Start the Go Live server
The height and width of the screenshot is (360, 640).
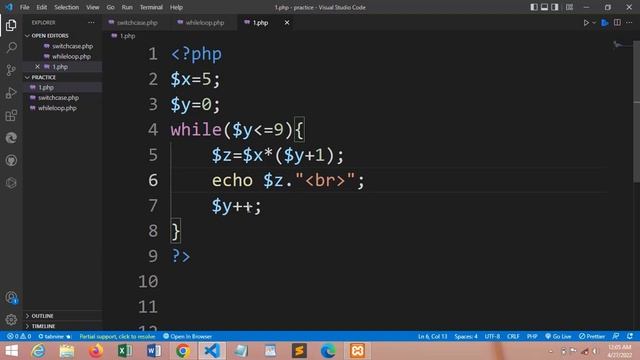(x=558, y=337)
